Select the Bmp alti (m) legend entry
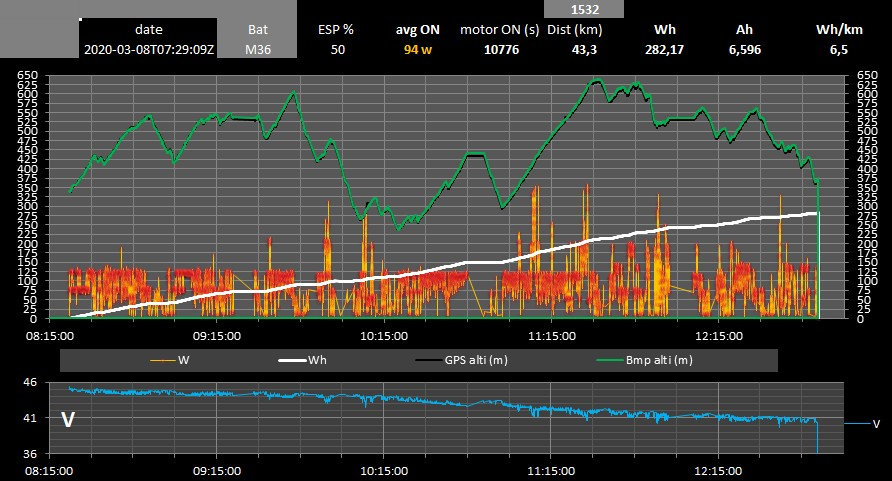The image size is (892, 481). pyautogui.click(x=644, y=360)
